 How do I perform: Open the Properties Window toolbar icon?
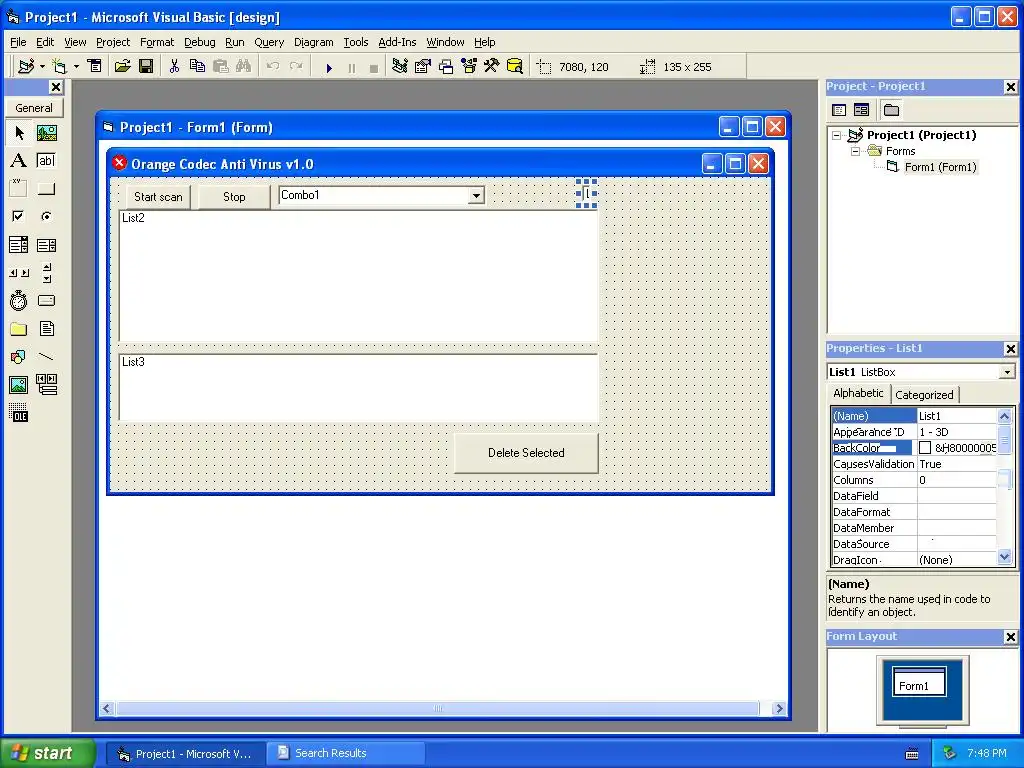click(x=423, y=66)
